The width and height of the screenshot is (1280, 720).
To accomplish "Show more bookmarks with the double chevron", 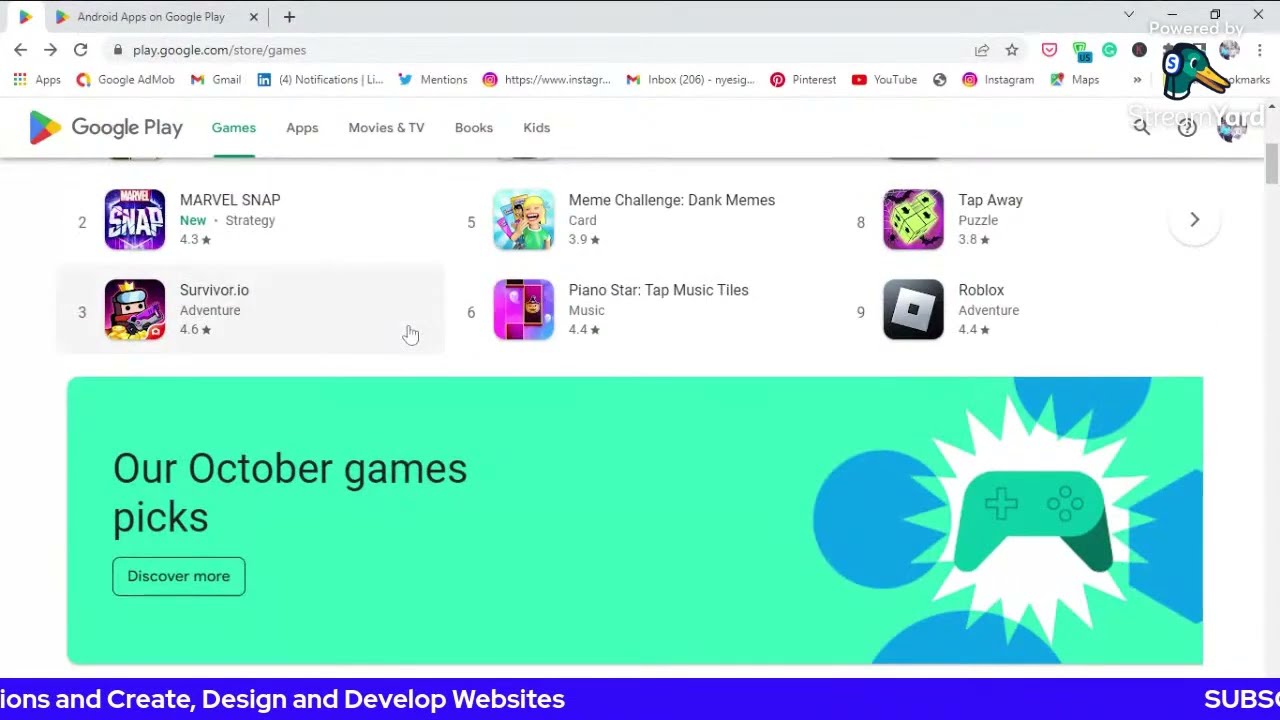I will (x=1137, y=80).
